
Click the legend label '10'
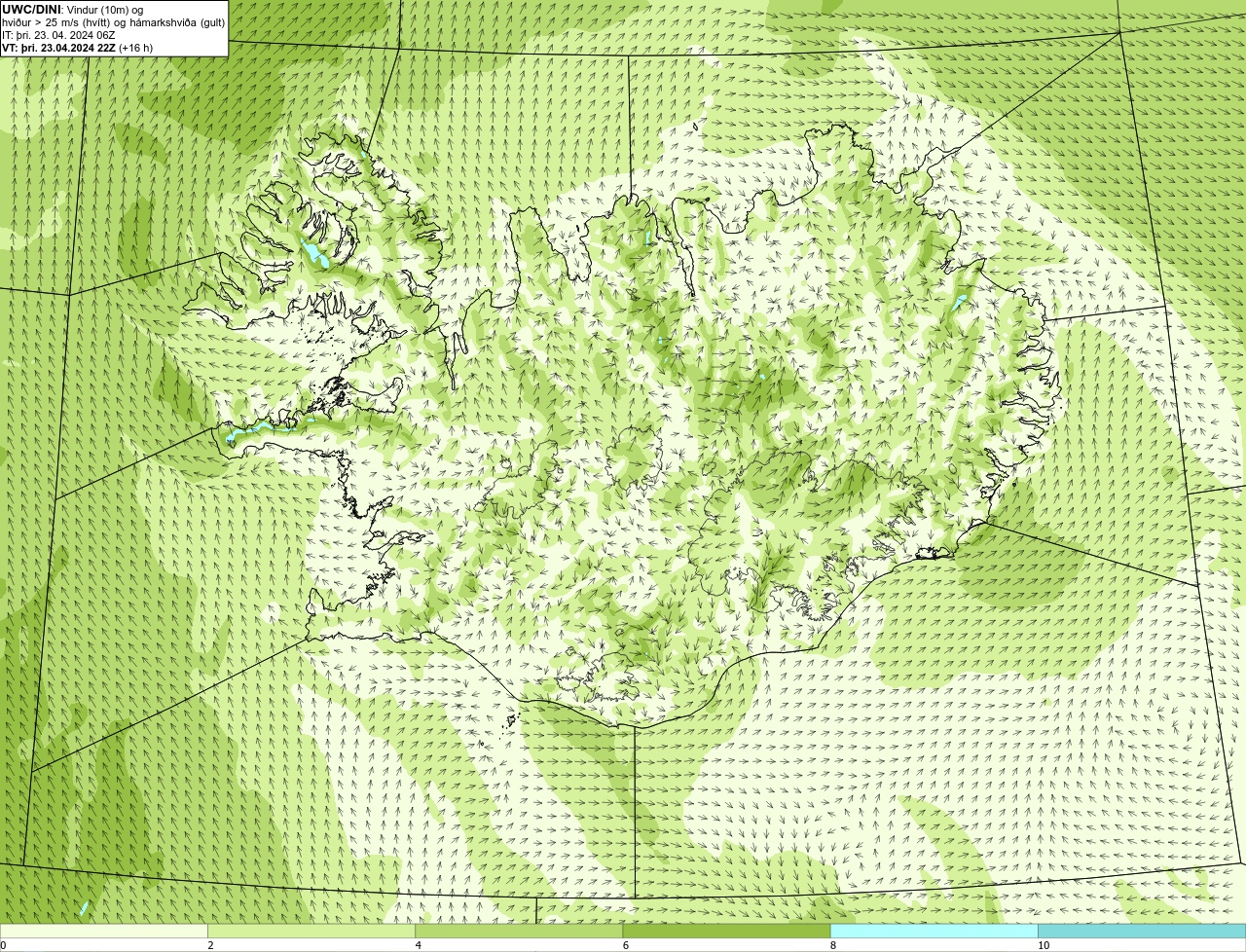1044,945
